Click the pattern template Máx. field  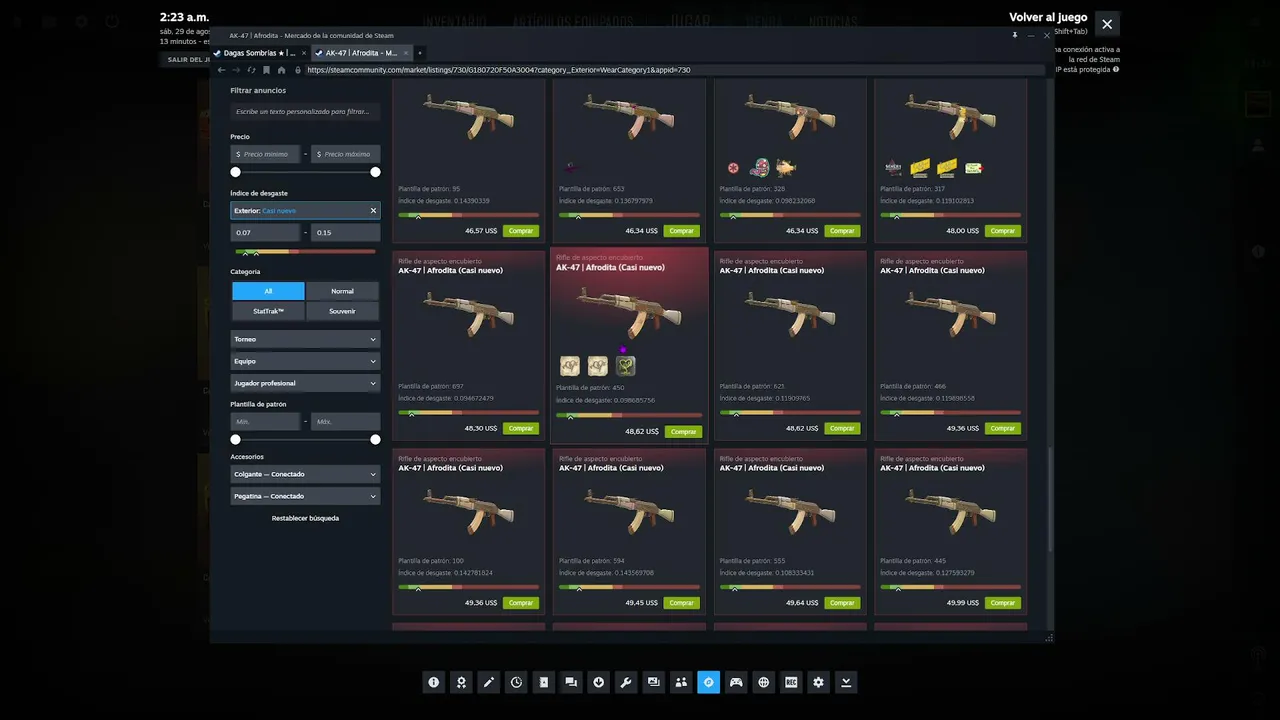pyautogui.click(x=346, y=421)
